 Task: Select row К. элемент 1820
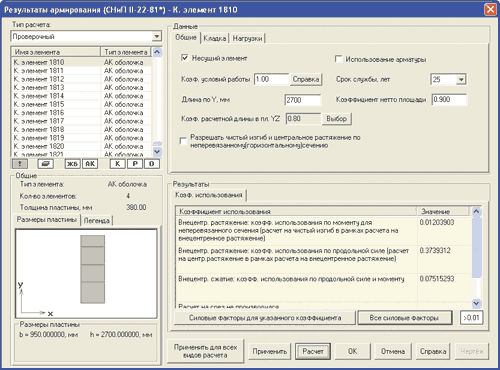point(82,146)
